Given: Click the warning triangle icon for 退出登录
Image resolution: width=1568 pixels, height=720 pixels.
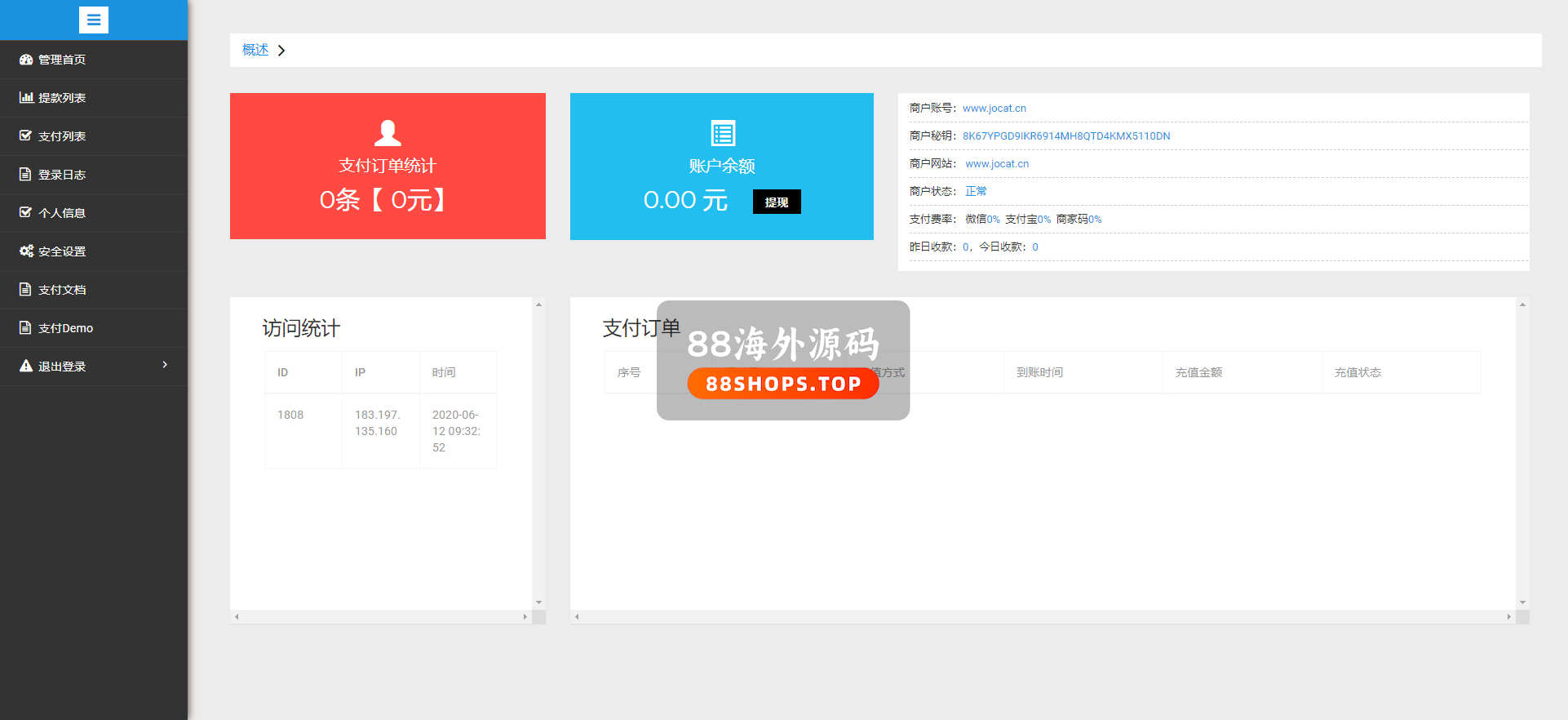Looking at the screenshot, I should pyautogui.click(x=26, y=367).
